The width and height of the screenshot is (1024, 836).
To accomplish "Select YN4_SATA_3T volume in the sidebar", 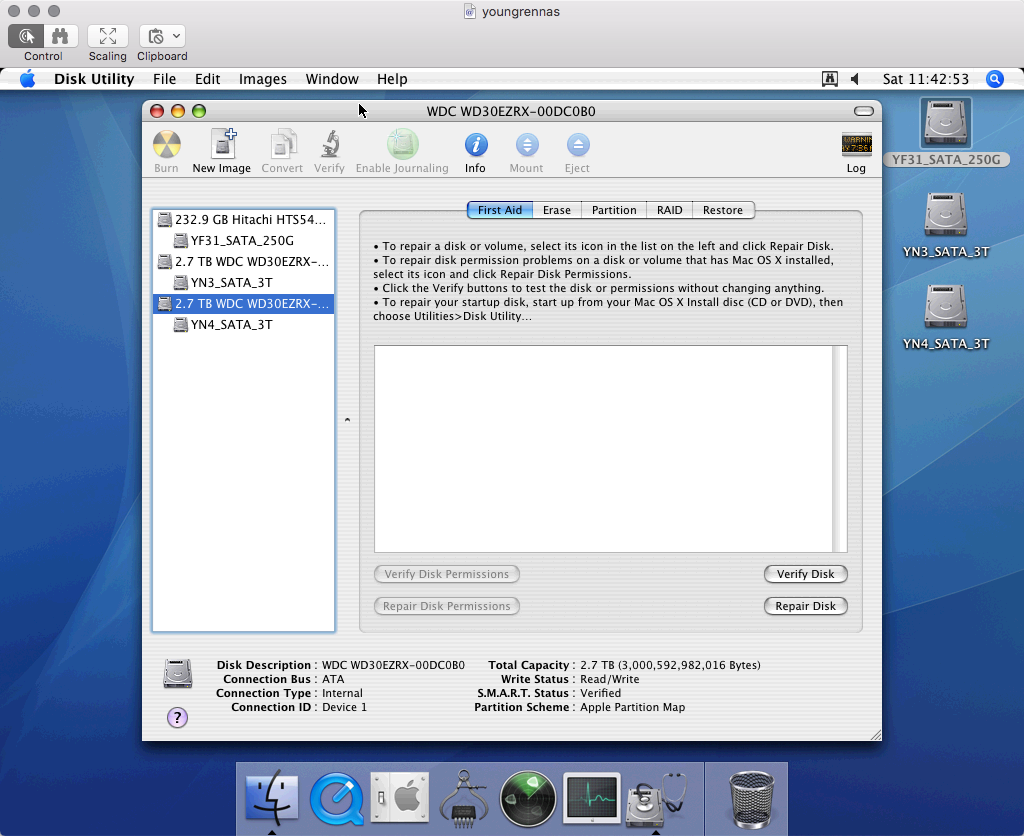I will coord(244,325).
